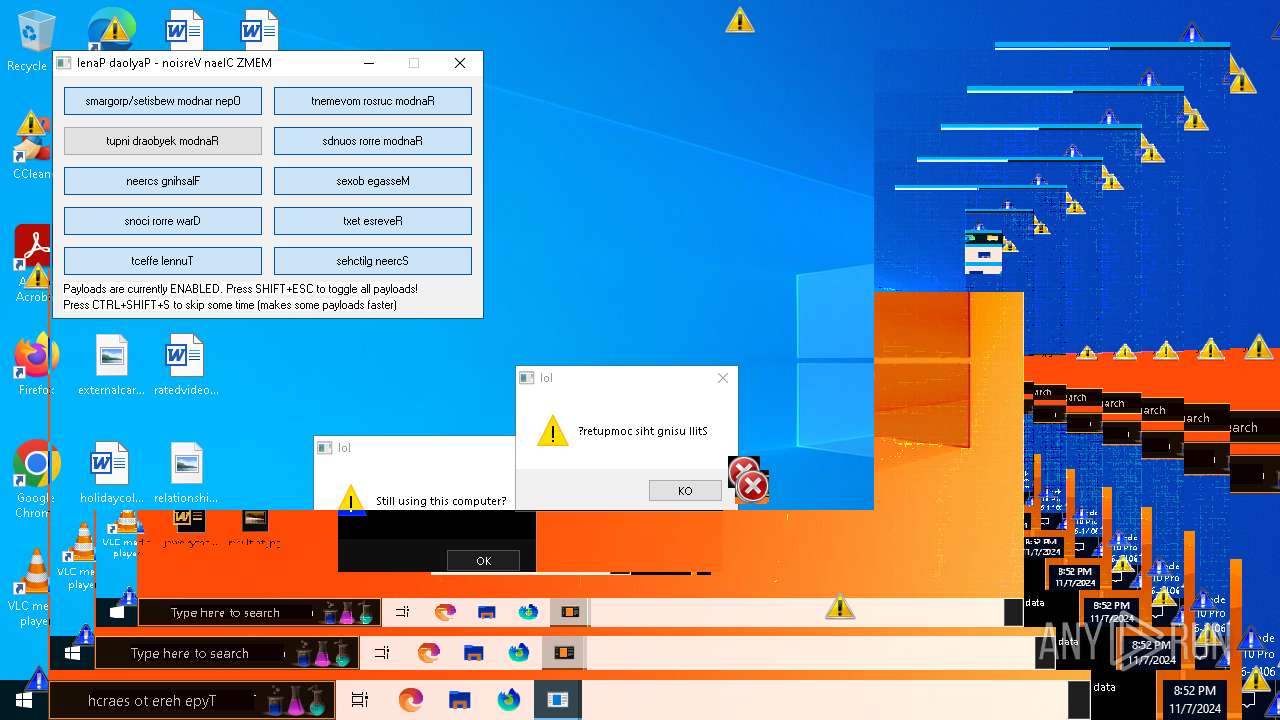Select the active MEMZ app on bottom taskbar
Image resolution: width=1280 pixels, height=720 pixels.
coord(558,700)
